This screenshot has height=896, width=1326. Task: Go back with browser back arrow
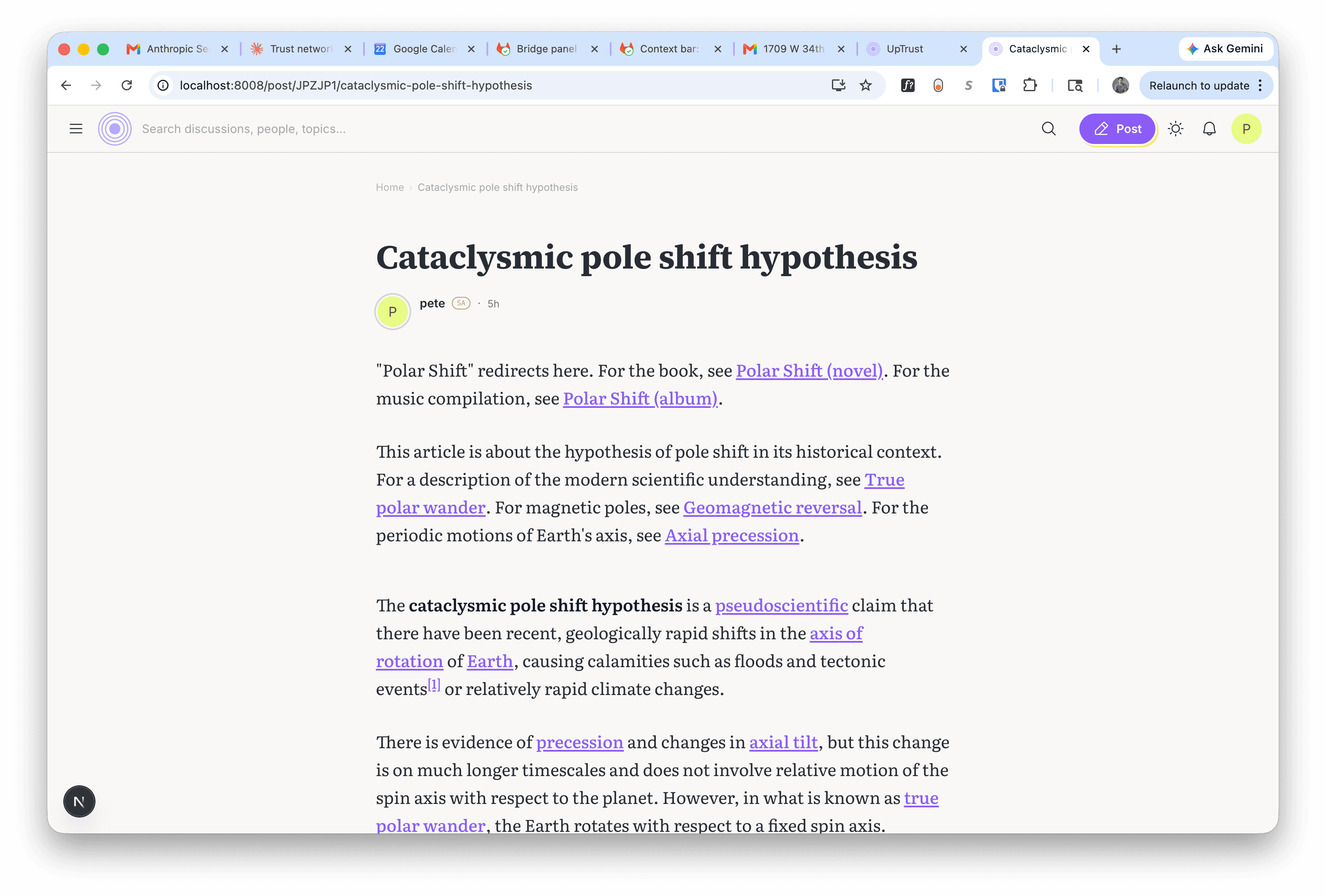click(x=66, y=86)
